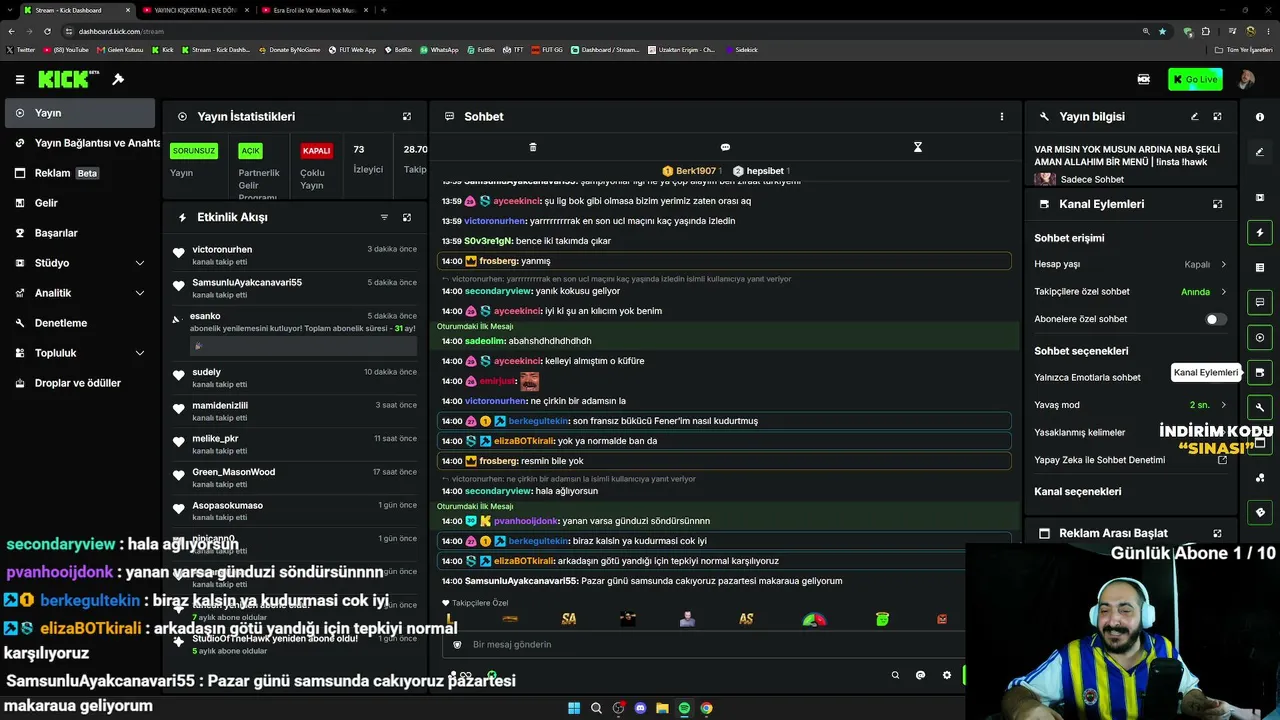This screenshot has height=720, width=1280.
Task: Click the hourglass icon in Sohbet toolbar
Action: pyautogui.click(x=917, y=147)
